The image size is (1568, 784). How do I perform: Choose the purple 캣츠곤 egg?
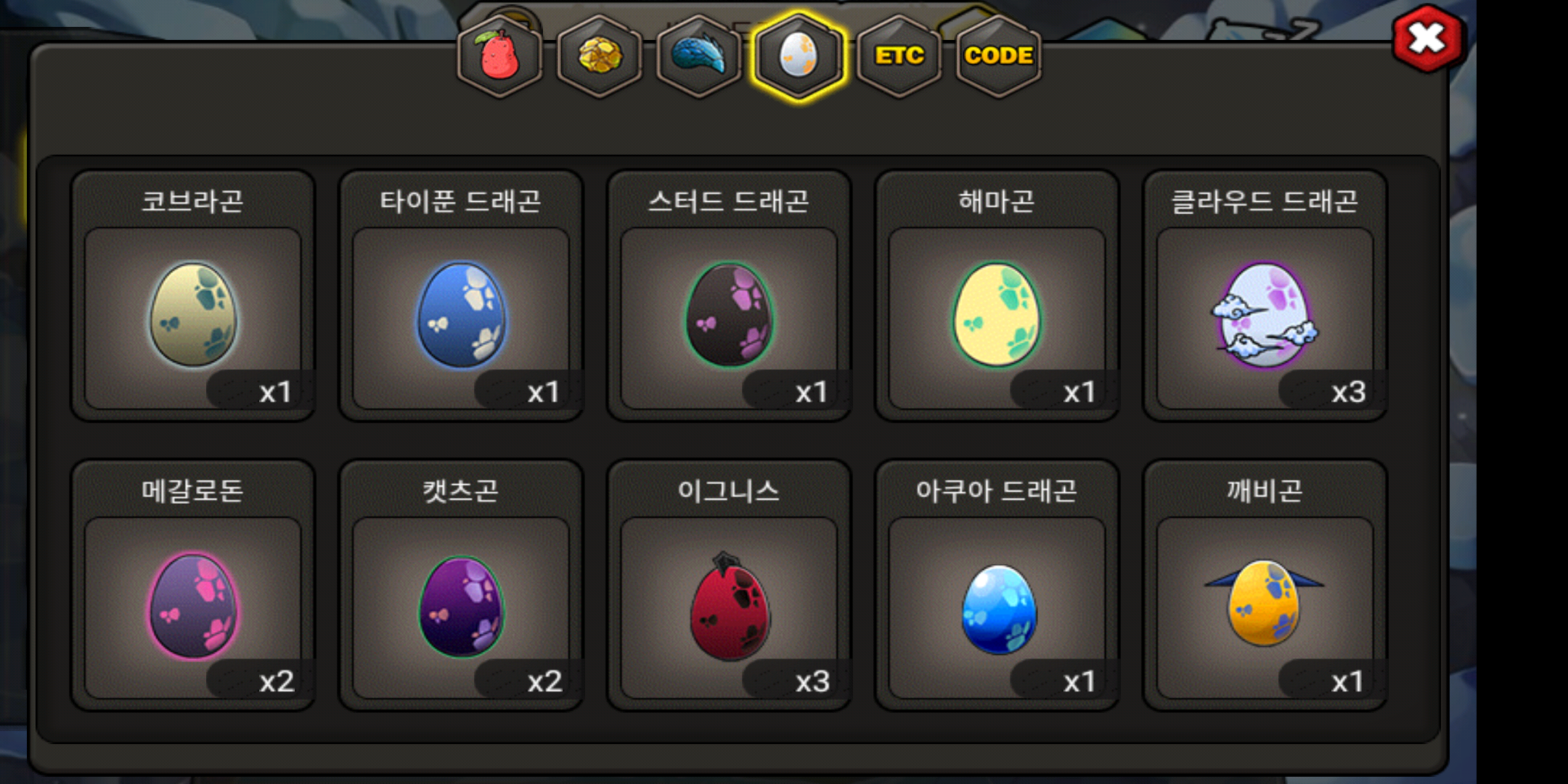tap(461, 605)
